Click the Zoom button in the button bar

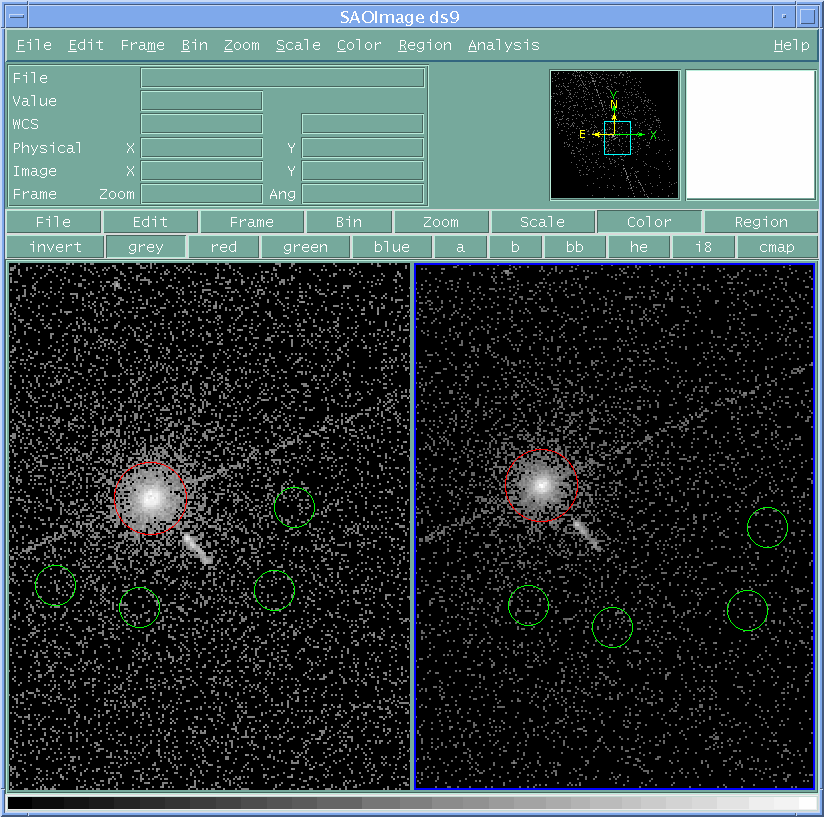tap(441, 222)
